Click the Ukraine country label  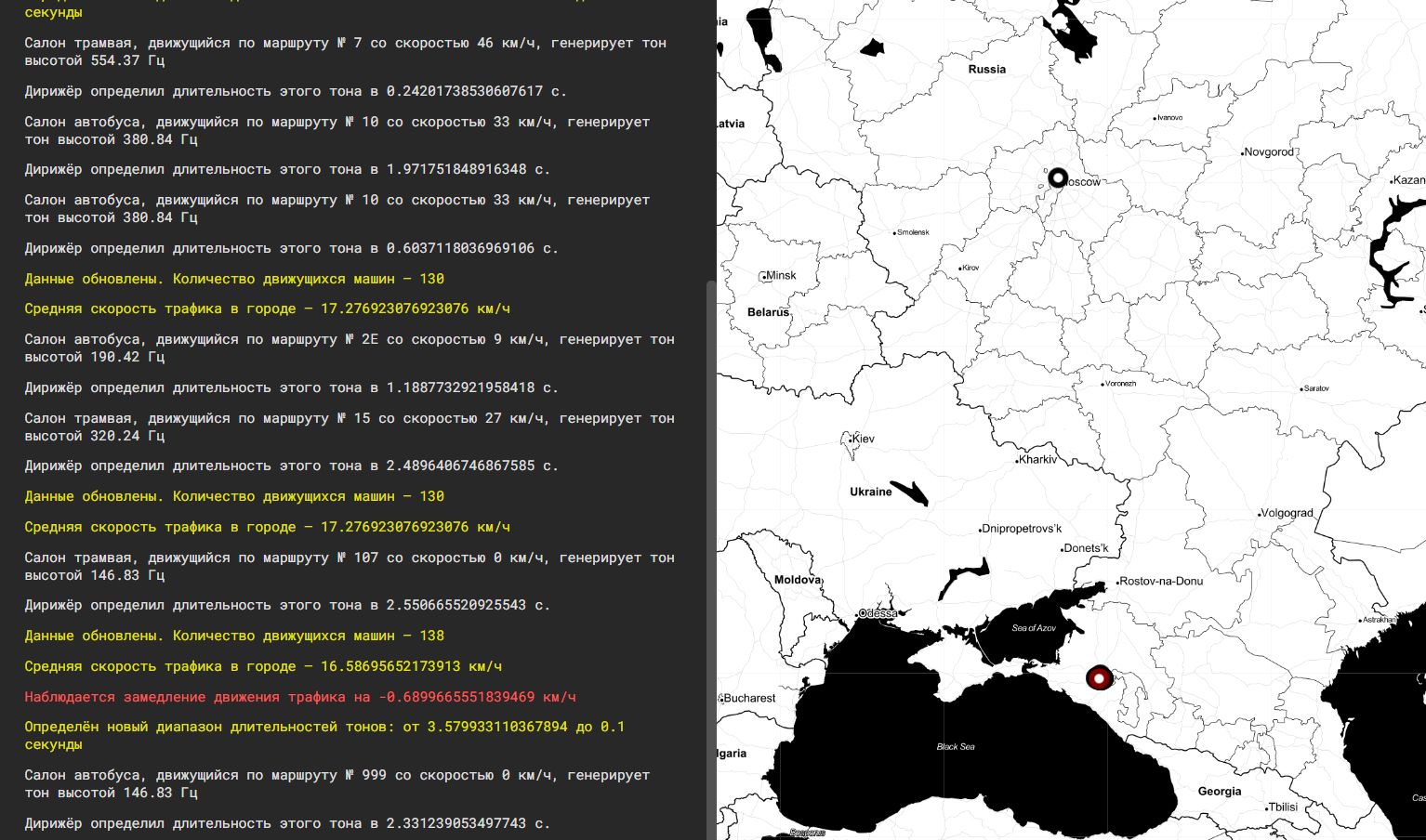click(x=870, y=492)
